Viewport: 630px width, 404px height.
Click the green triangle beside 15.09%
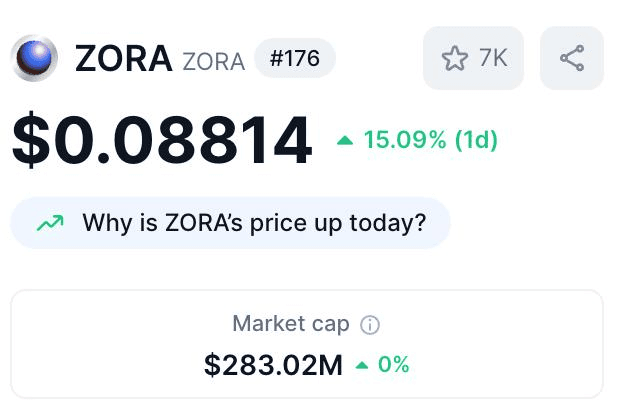pos(345,141)
